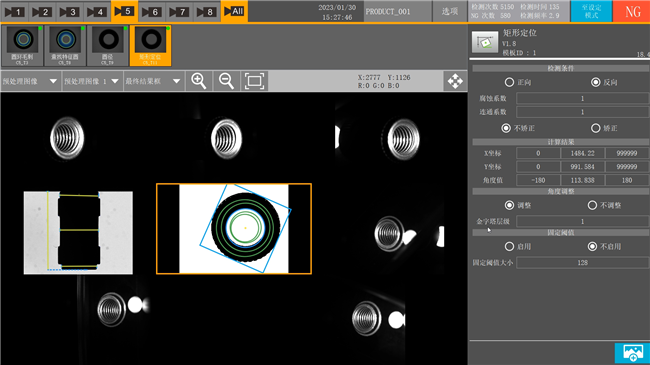Click the 连通系数 input field
This screenshot has height=365, width=650.
582,112
